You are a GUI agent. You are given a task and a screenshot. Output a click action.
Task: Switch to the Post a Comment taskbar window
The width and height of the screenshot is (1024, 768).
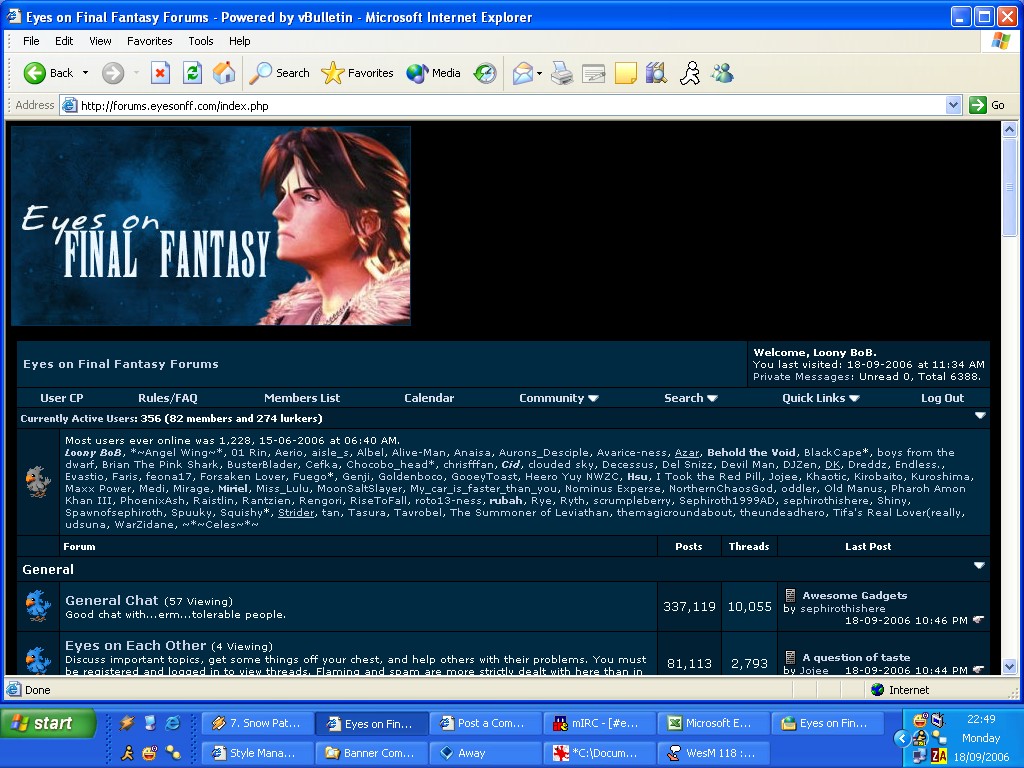point(486,723)
